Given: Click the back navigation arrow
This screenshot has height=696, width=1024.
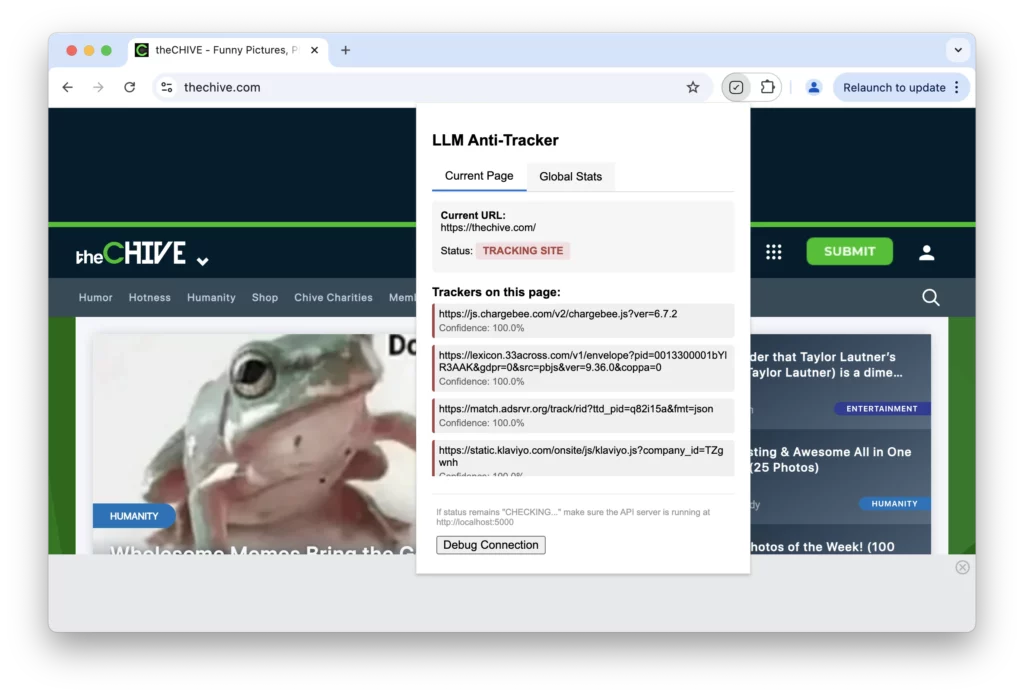Looking at the screenshot, I should (67, 87).
